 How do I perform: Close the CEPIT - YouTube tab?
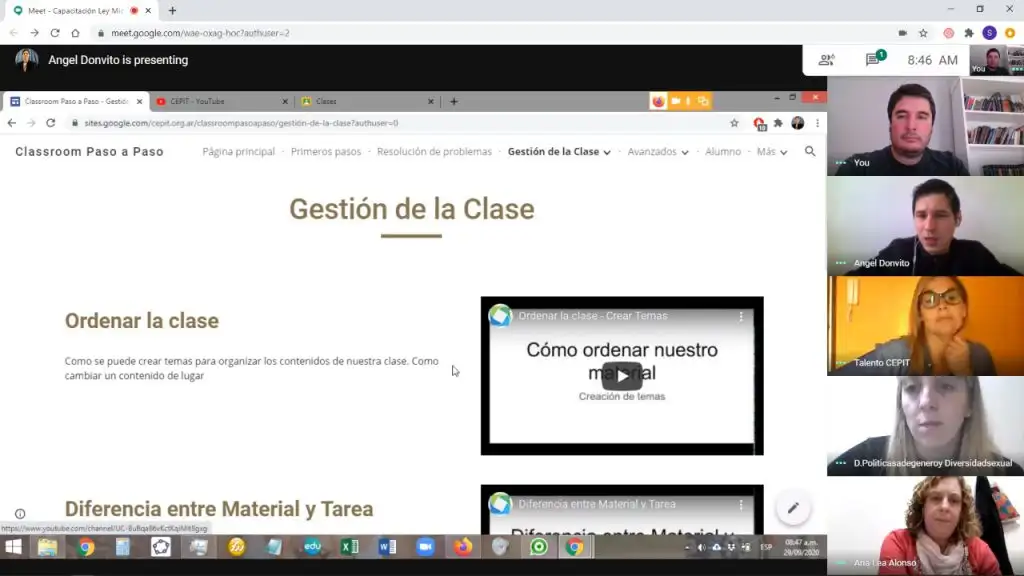click(x=285, y=101)
